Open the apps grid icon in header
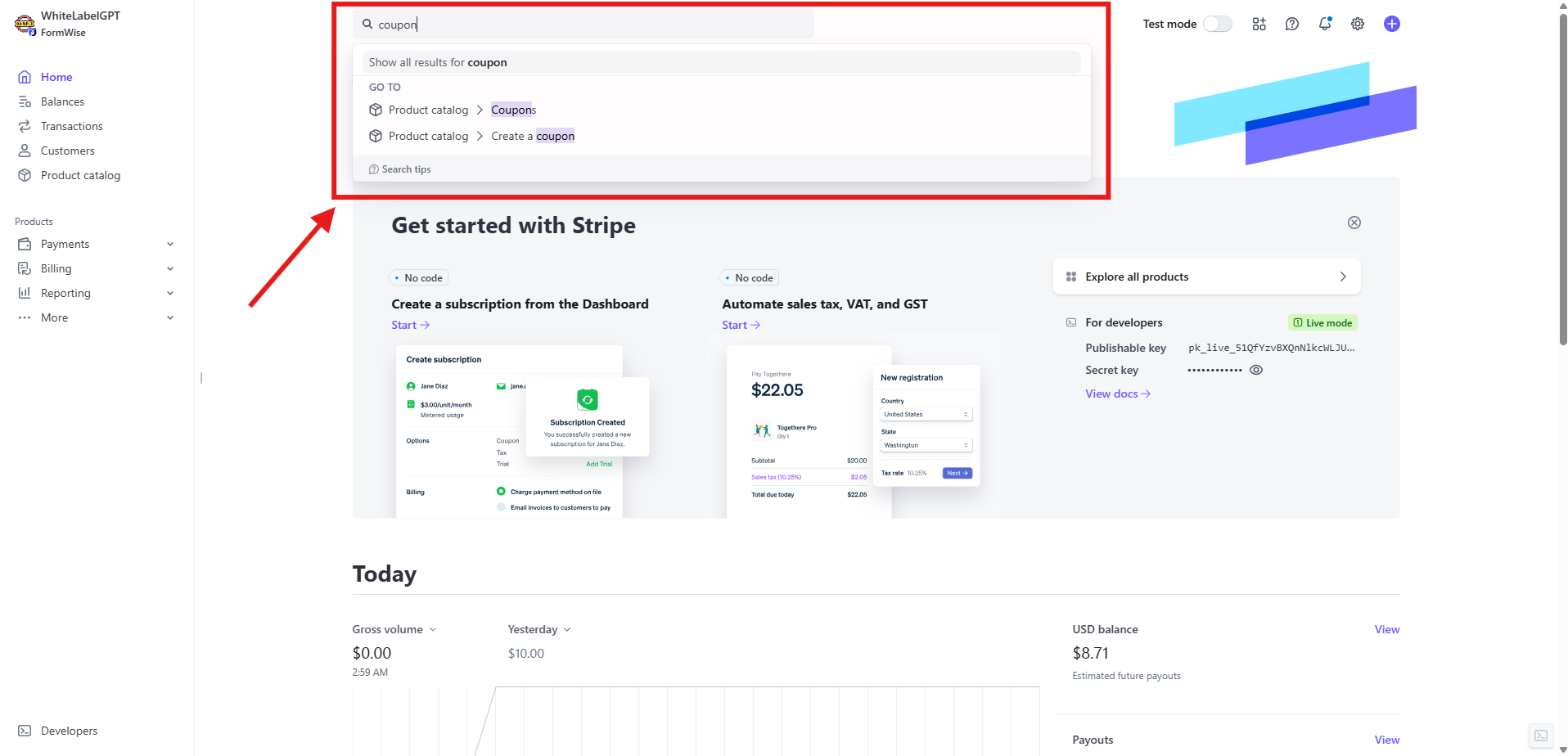The height and width of the screenshot is (756, 1568). pos(1259,24)
